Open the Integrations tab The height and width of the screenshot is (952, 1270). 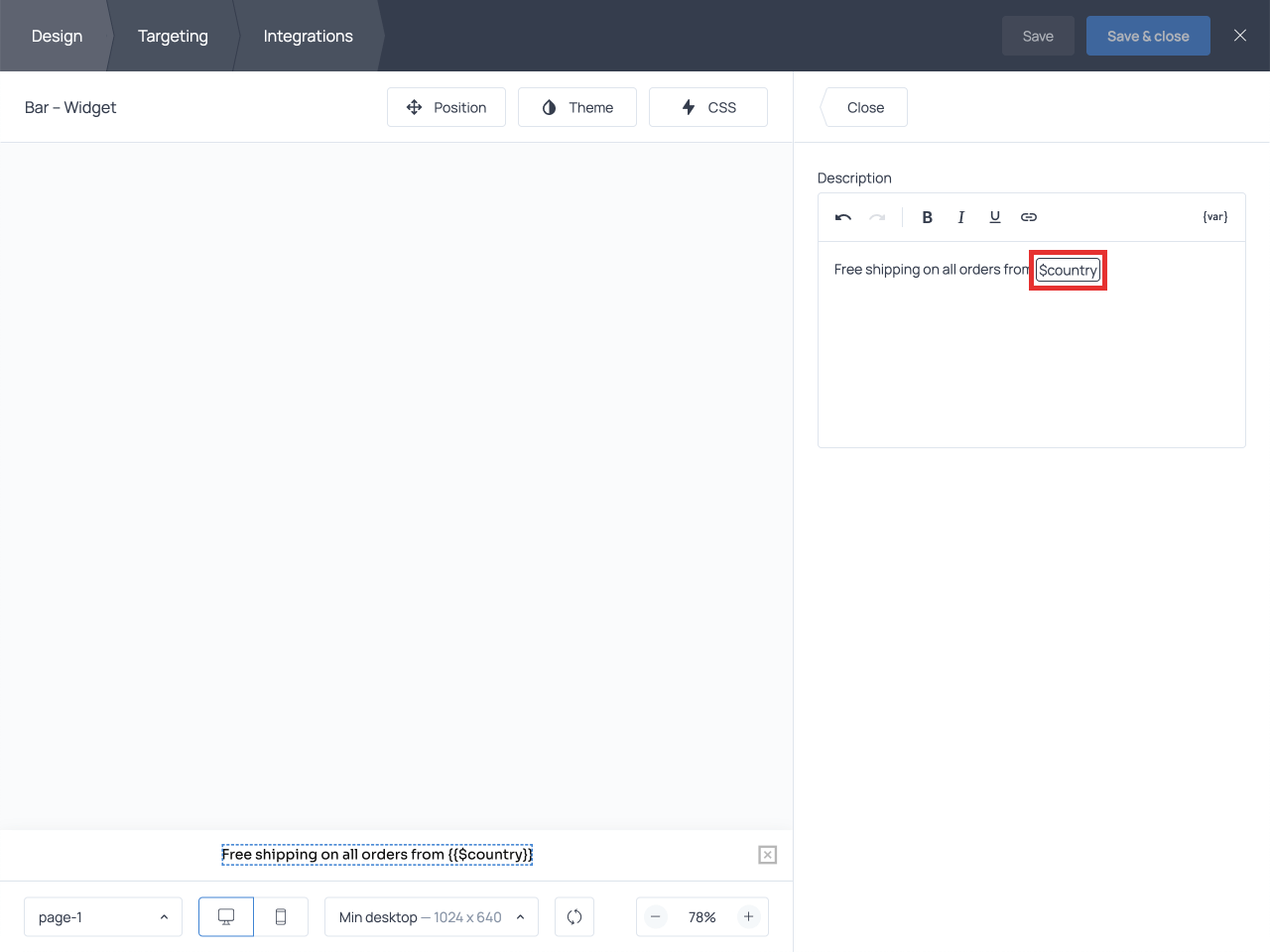tap(308, 36)
